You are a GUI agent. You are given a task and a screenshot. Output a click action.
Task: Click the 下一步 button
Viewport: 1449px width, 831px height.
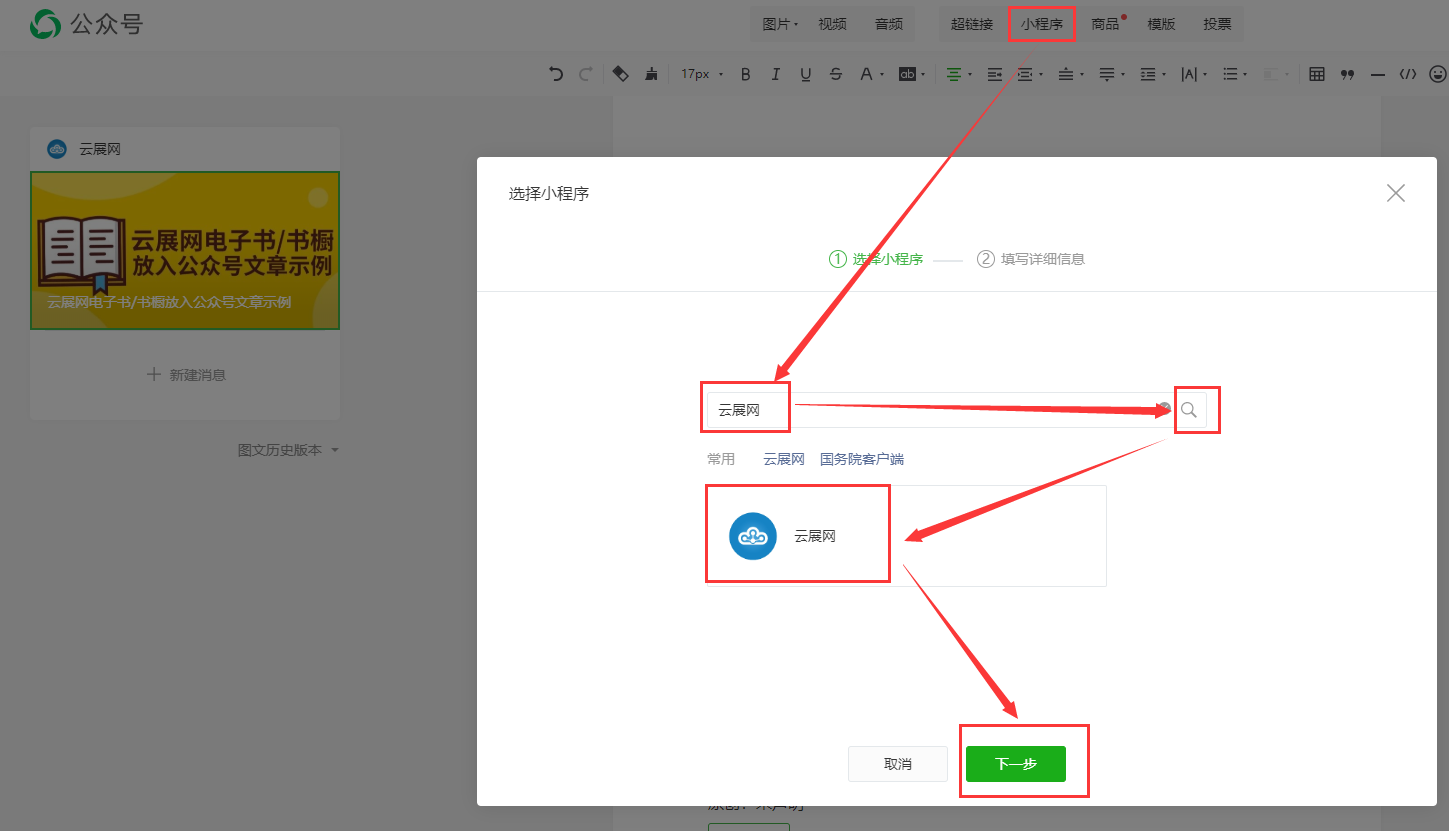pyautogui.click(x=1016, y=764)
